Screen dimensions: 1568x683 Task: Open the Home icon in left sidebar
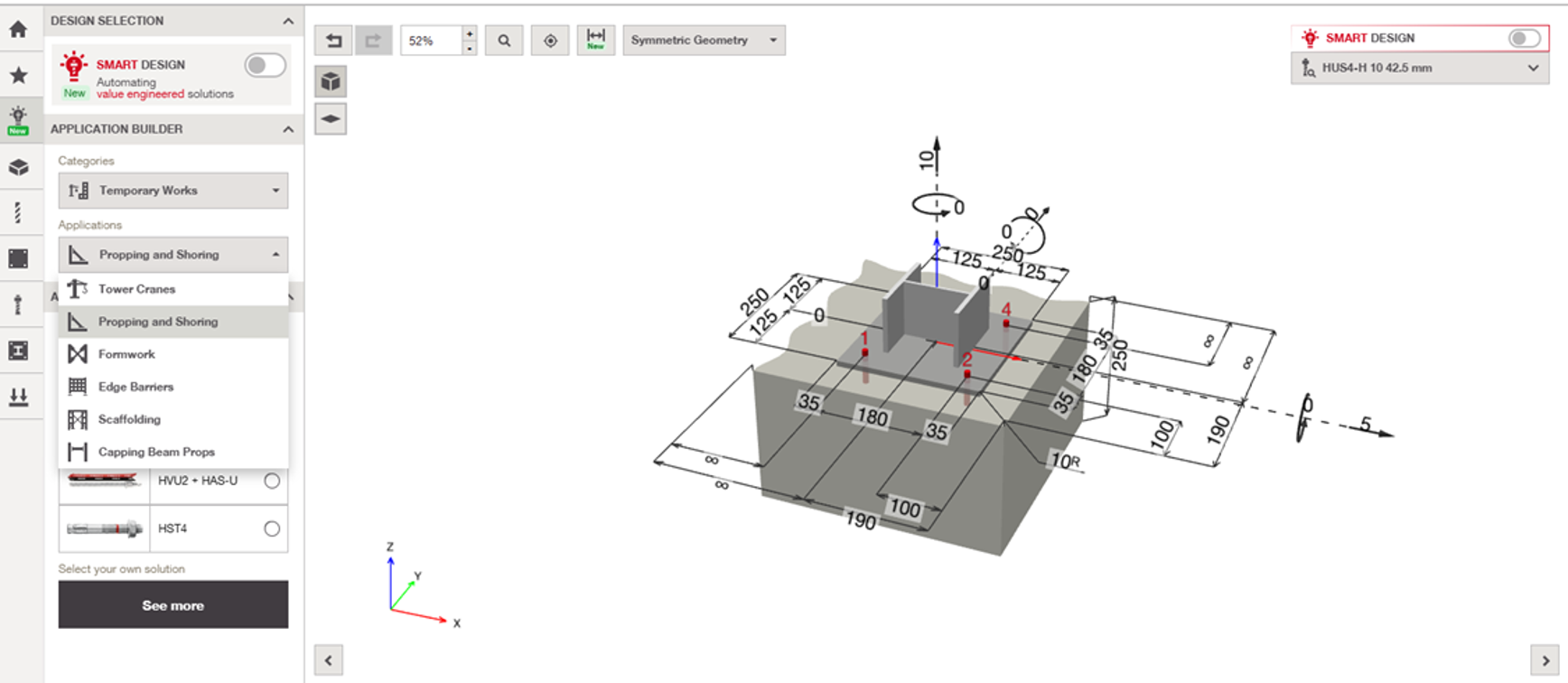(18, 29)
